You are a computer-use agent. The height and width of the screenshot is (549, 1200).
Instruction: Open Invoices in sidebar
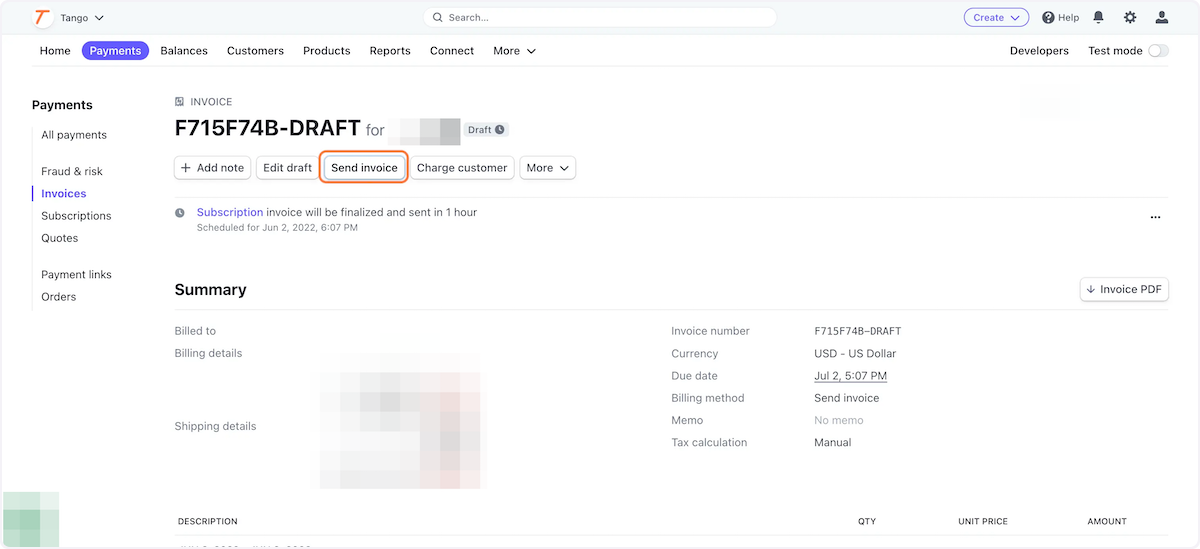[x=64, y=194]
